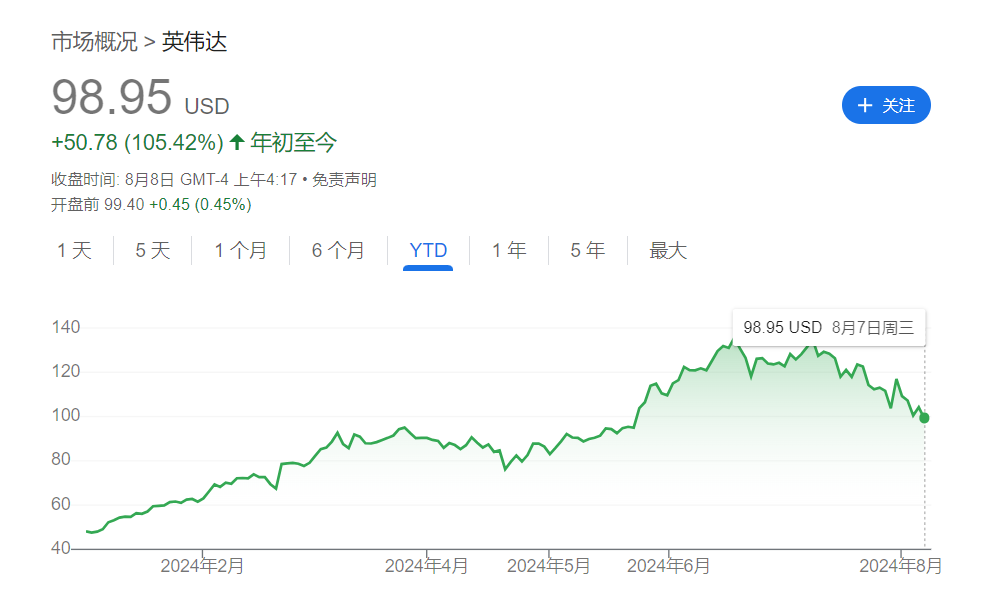The width and height of the screenshot is (993, 598).
Task: Show the 5 年 chart range
Action: click(x=588, y=250)
